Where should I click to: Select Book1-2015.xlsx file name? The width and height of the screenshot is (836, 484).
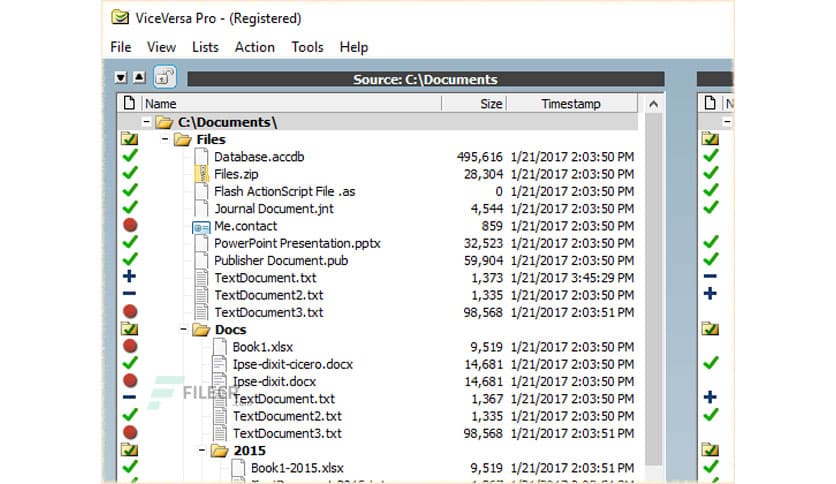[x=297, y=468]
